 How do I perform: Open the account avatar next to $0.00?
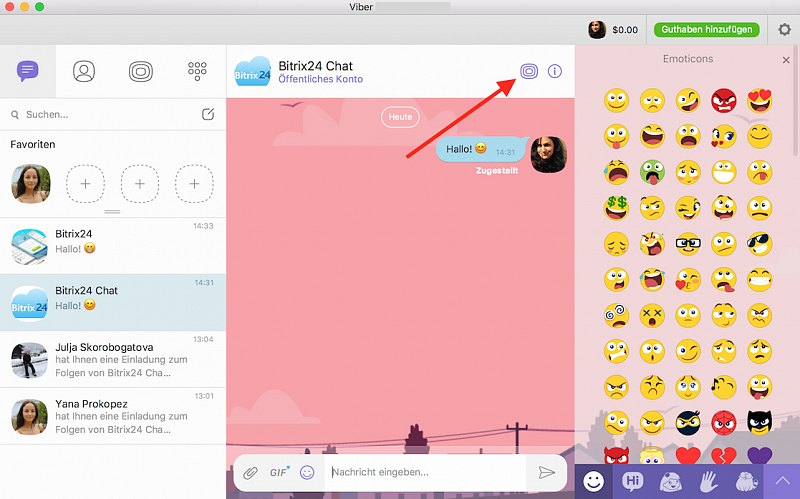(597, 30)
